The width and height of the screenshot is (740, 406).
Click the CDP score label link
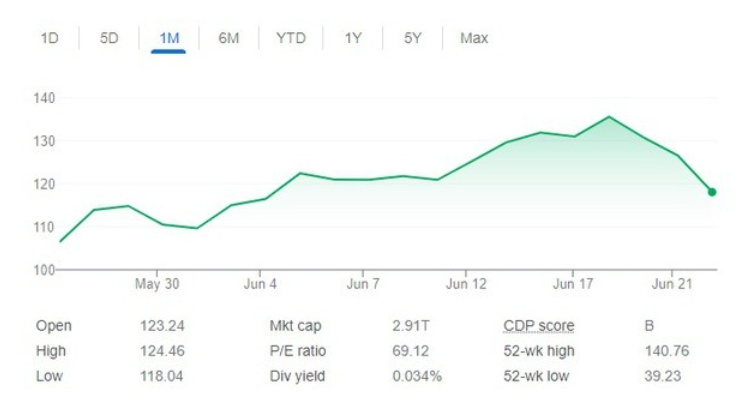pos(538,326)
